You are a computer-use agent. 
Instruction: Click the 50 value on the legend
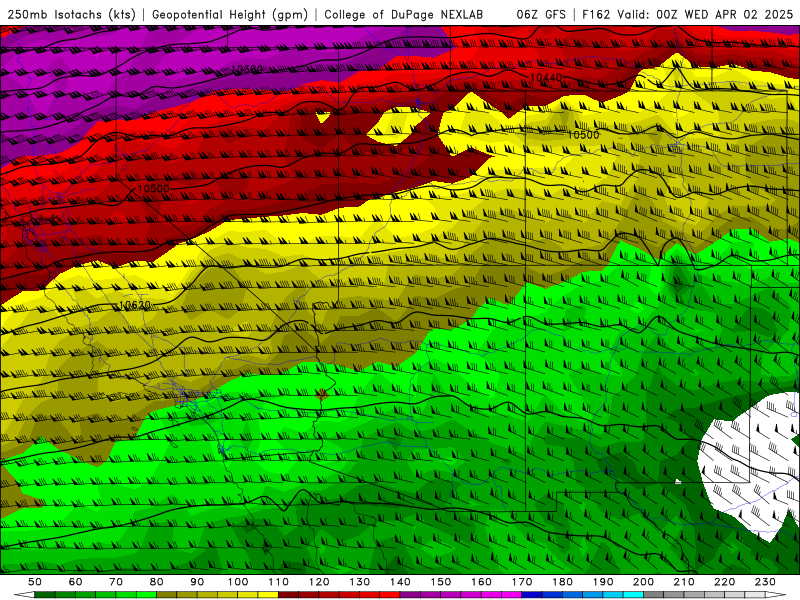click(x=35, y=582)
